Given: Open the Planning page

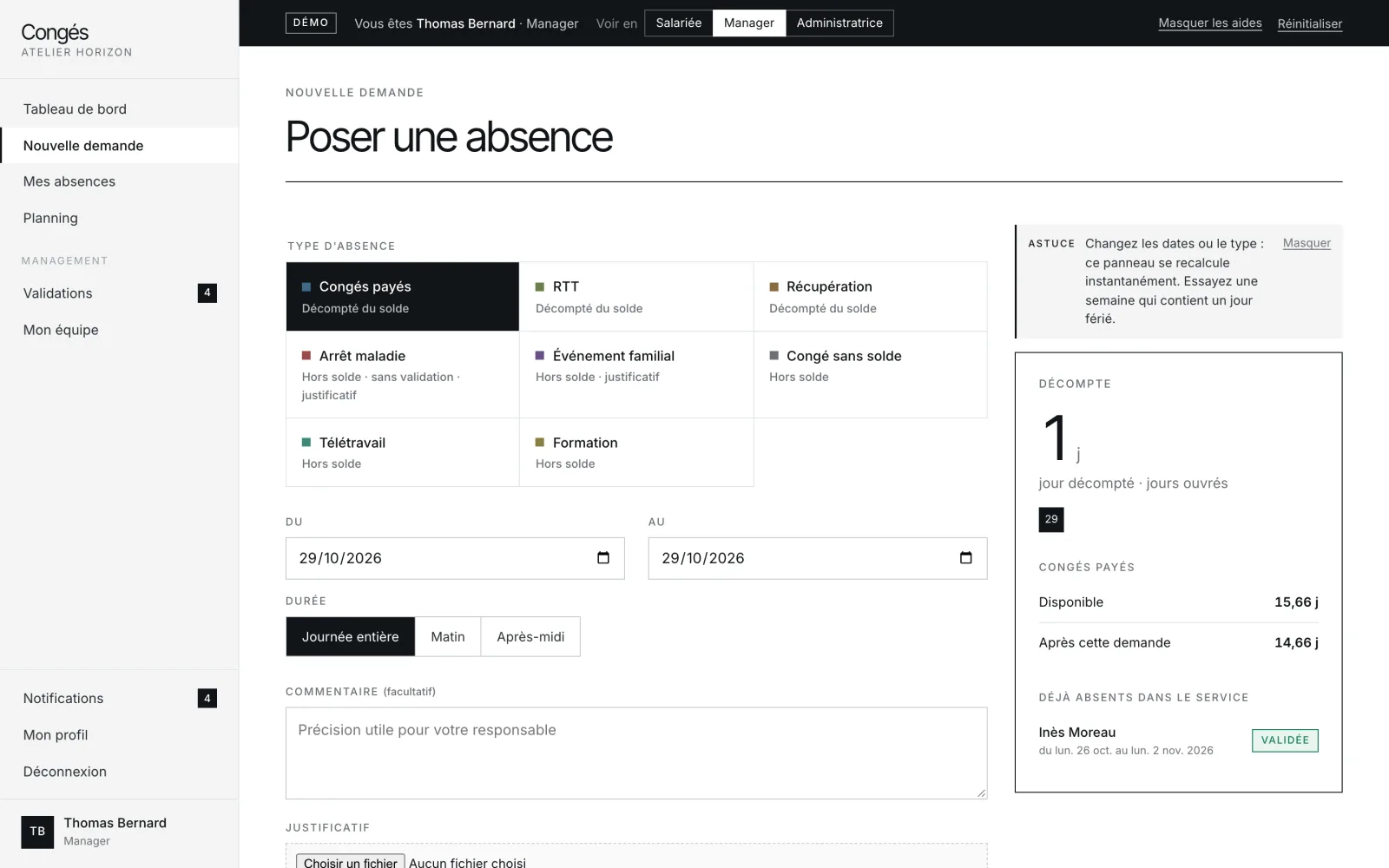Looking at the screenshot, I should tap(119, 218).
